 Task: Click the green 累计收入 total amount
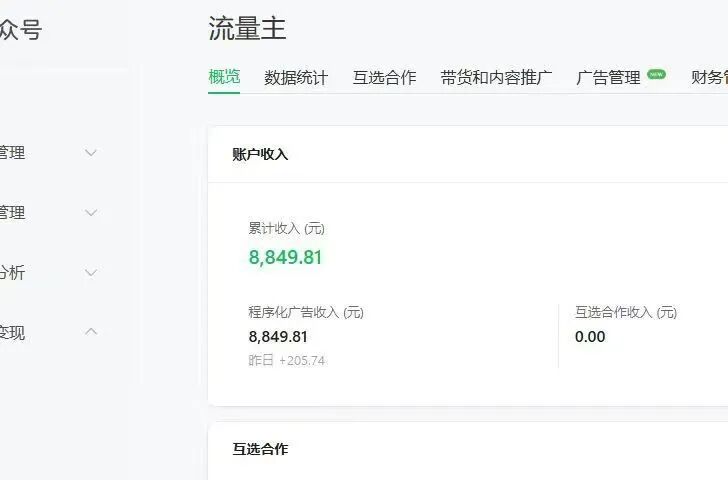(285, 257)
